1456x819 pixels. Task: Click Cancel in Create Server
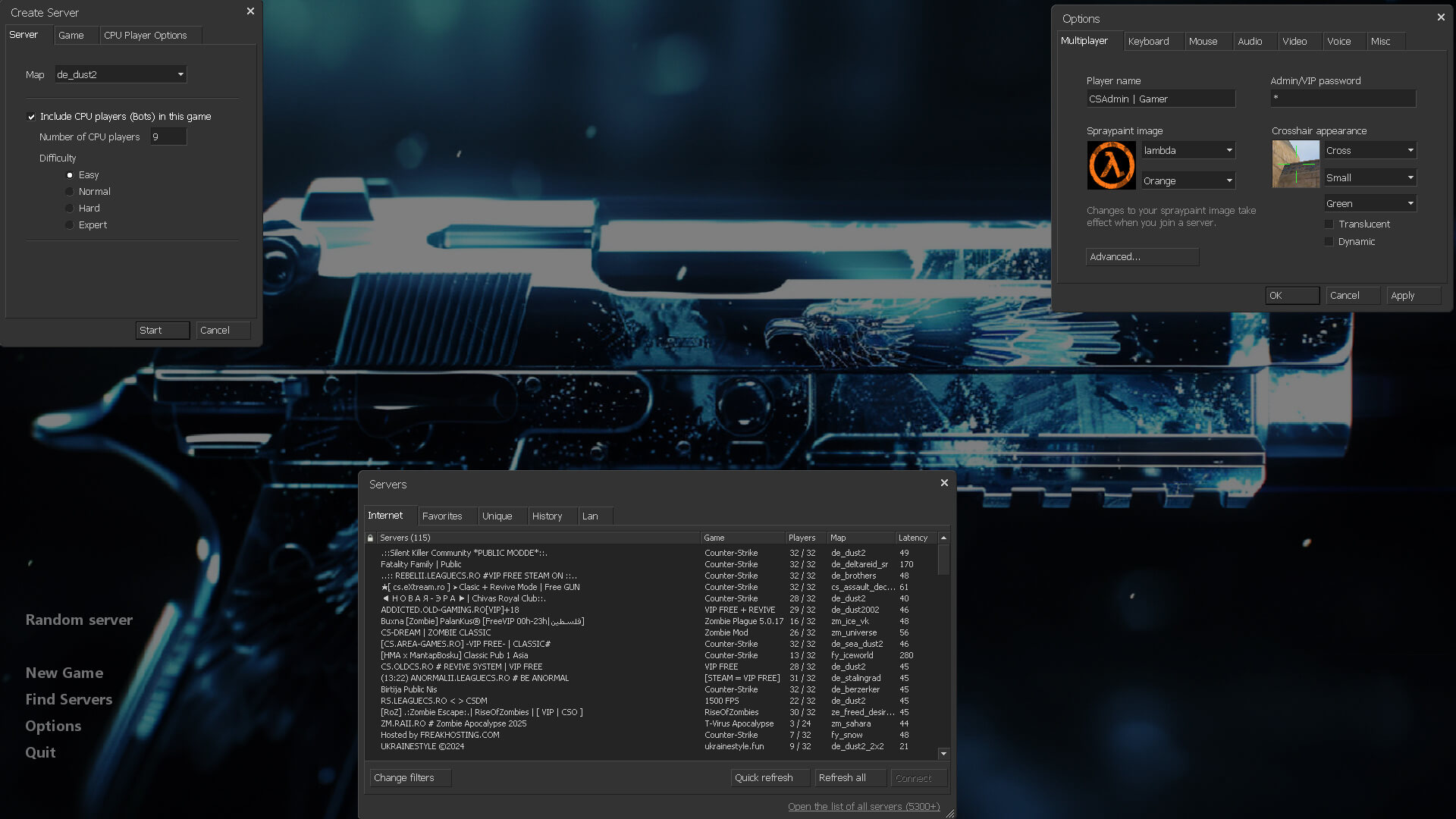pos(223,330)
